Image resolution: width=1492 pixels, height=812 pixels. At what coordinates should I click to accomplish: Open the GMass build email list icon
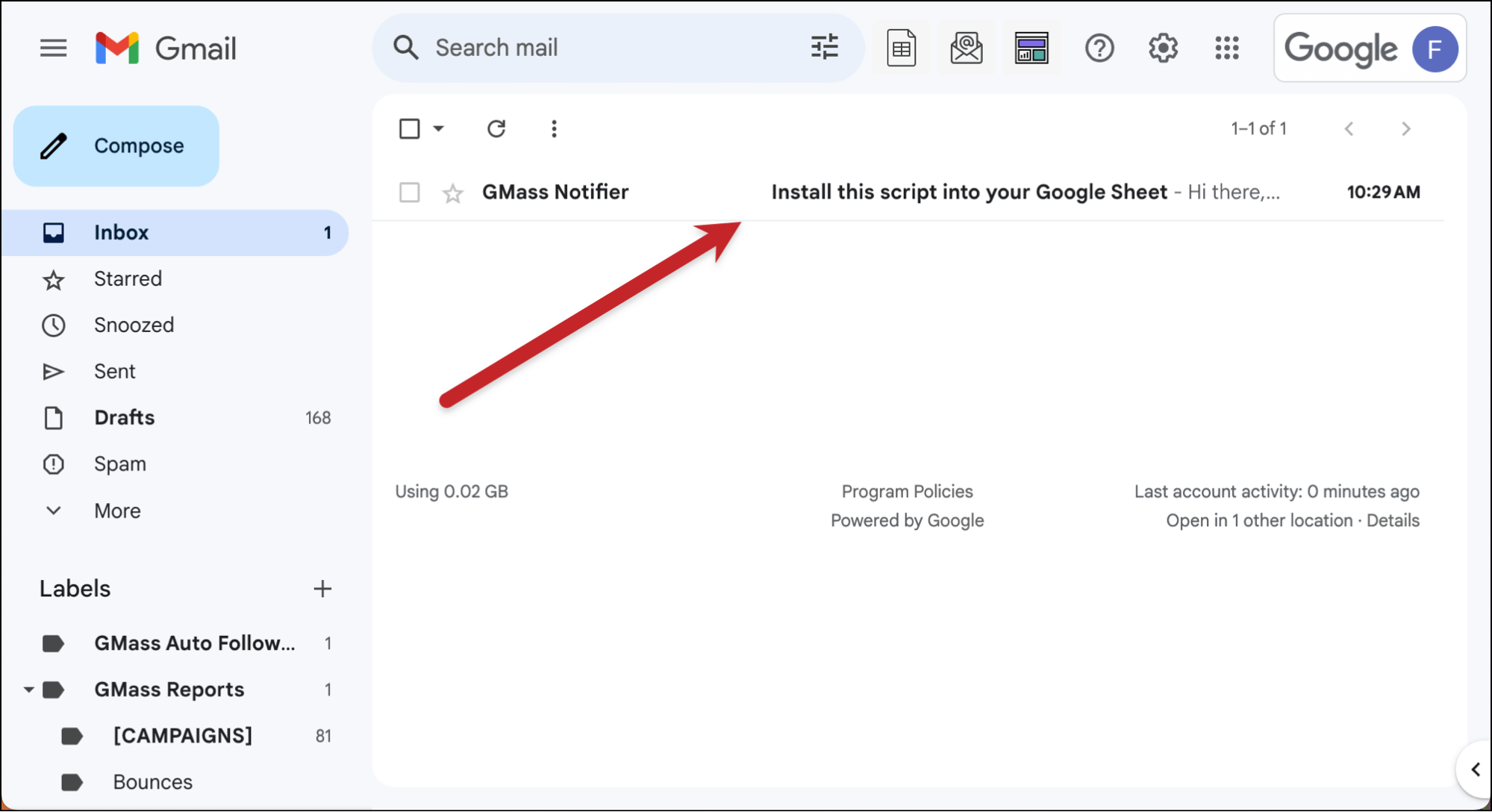966,49
